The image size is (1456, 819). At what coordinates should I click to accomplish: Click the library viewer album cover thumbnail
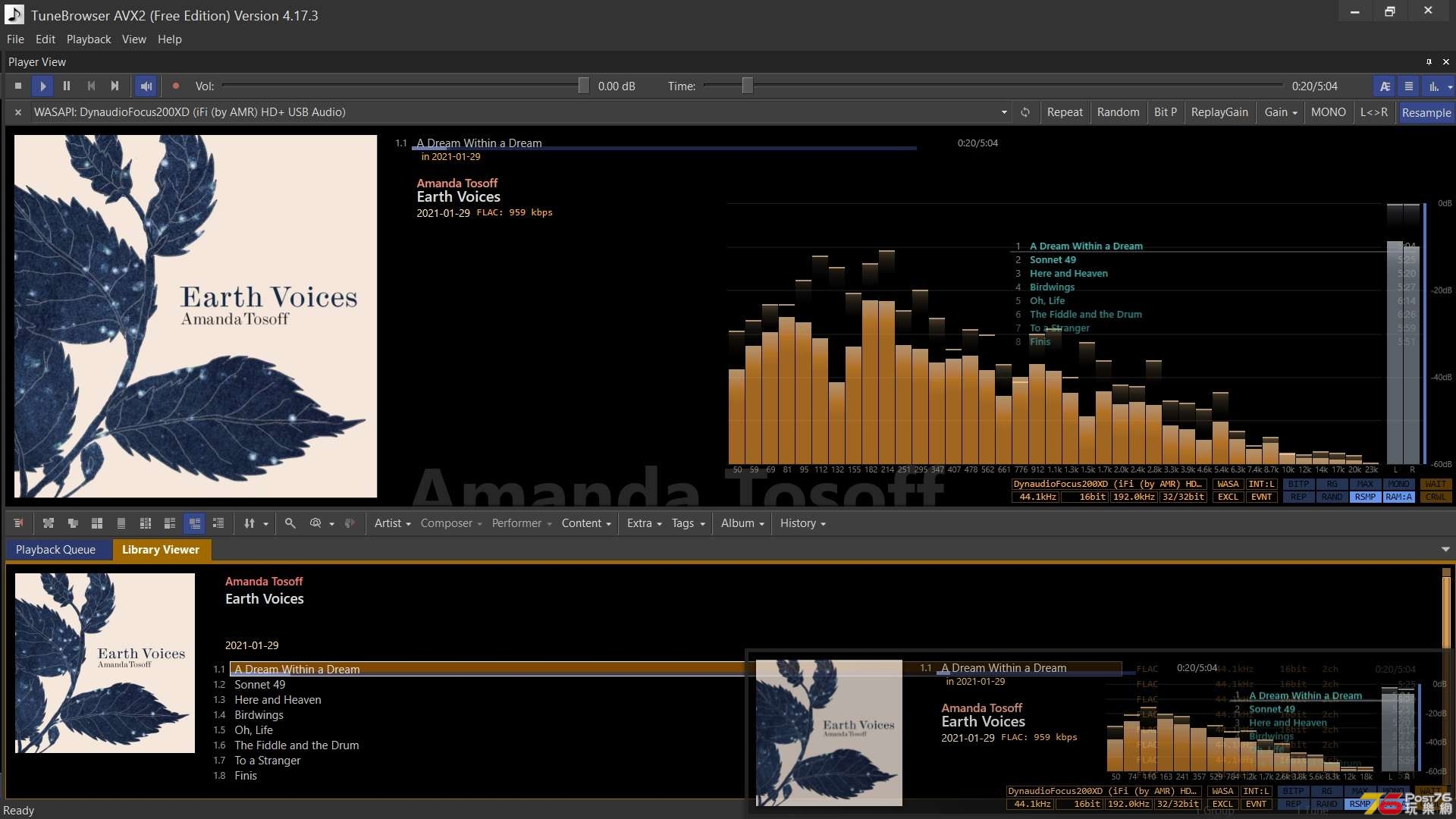coord(105,664)
